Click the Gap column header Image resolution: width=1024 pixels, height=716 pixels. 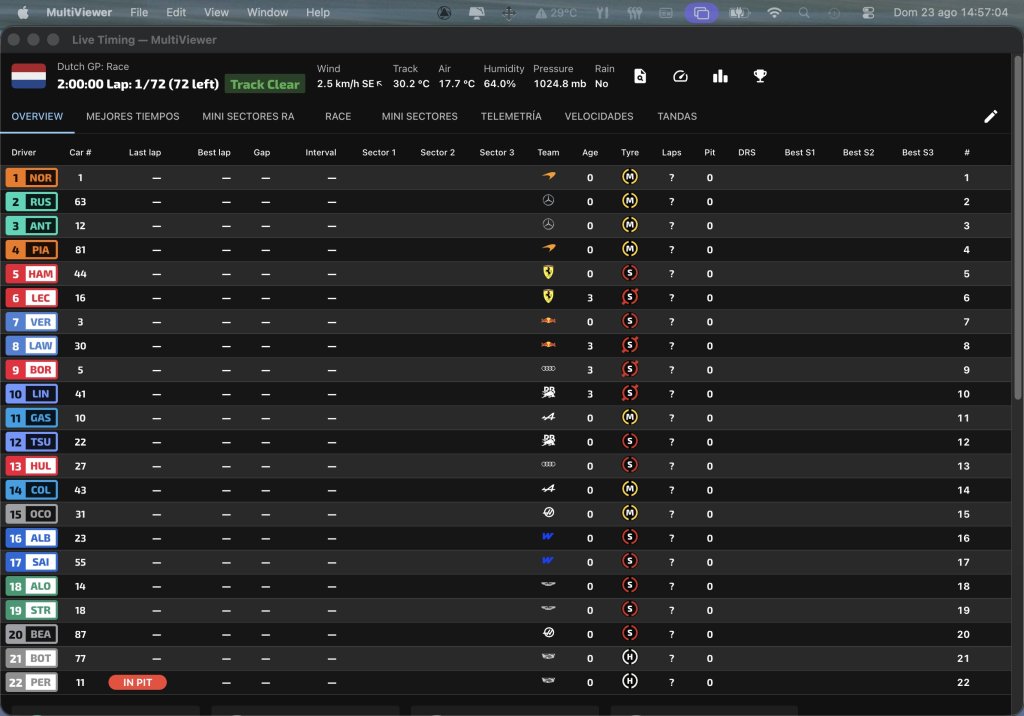(261, 152)
